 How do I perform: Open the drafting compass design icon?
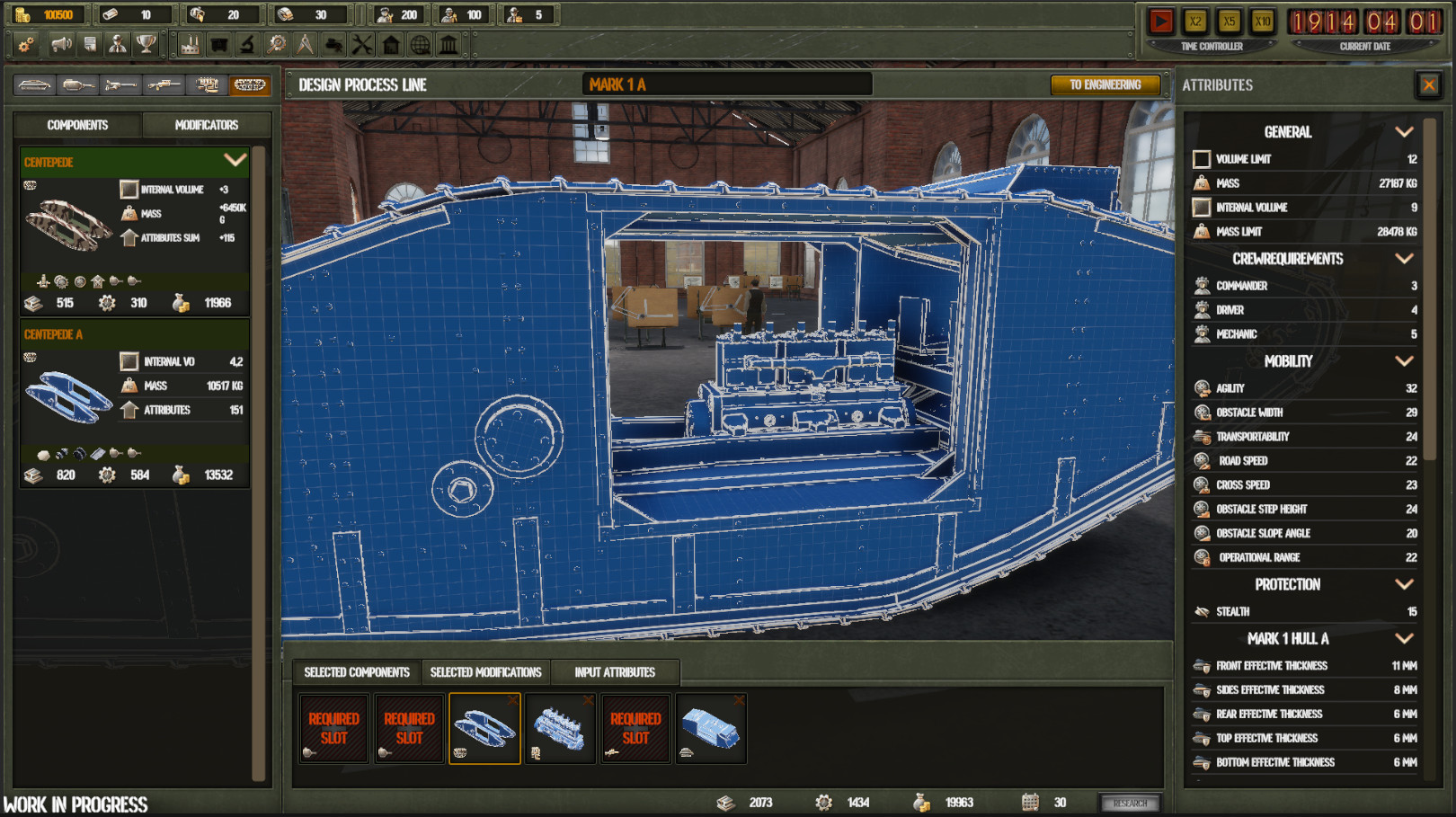coord(305,44)
